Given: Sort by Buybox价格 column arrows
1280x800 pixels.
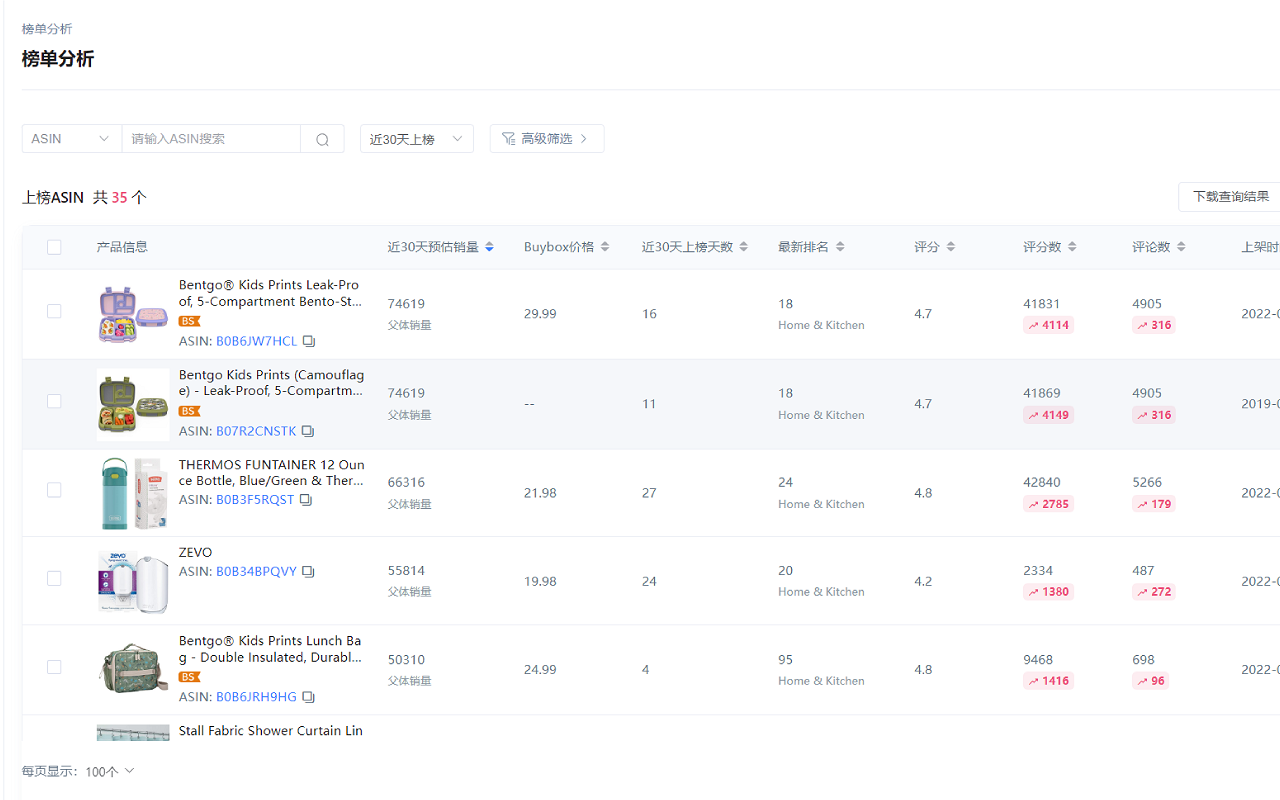Looking at the screenshot, I should (605, 247).
